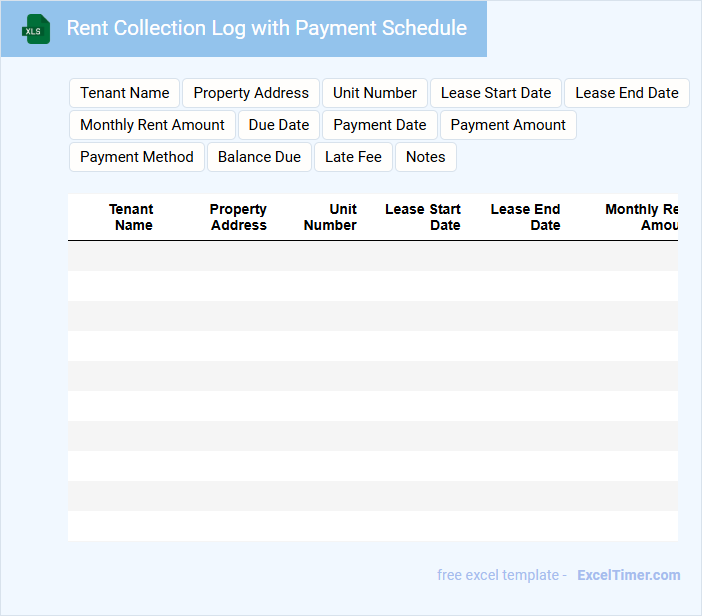Open the ExcelTimer.com link
This screenshot has height=616, width=702.
[x=628, y=575]
